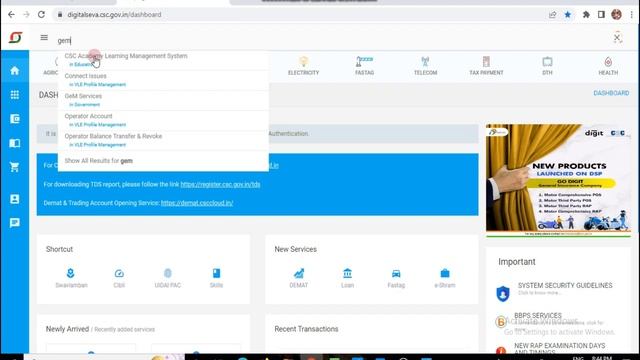Open the TDS report register link

pyautogui.click(x=220, y=184)
